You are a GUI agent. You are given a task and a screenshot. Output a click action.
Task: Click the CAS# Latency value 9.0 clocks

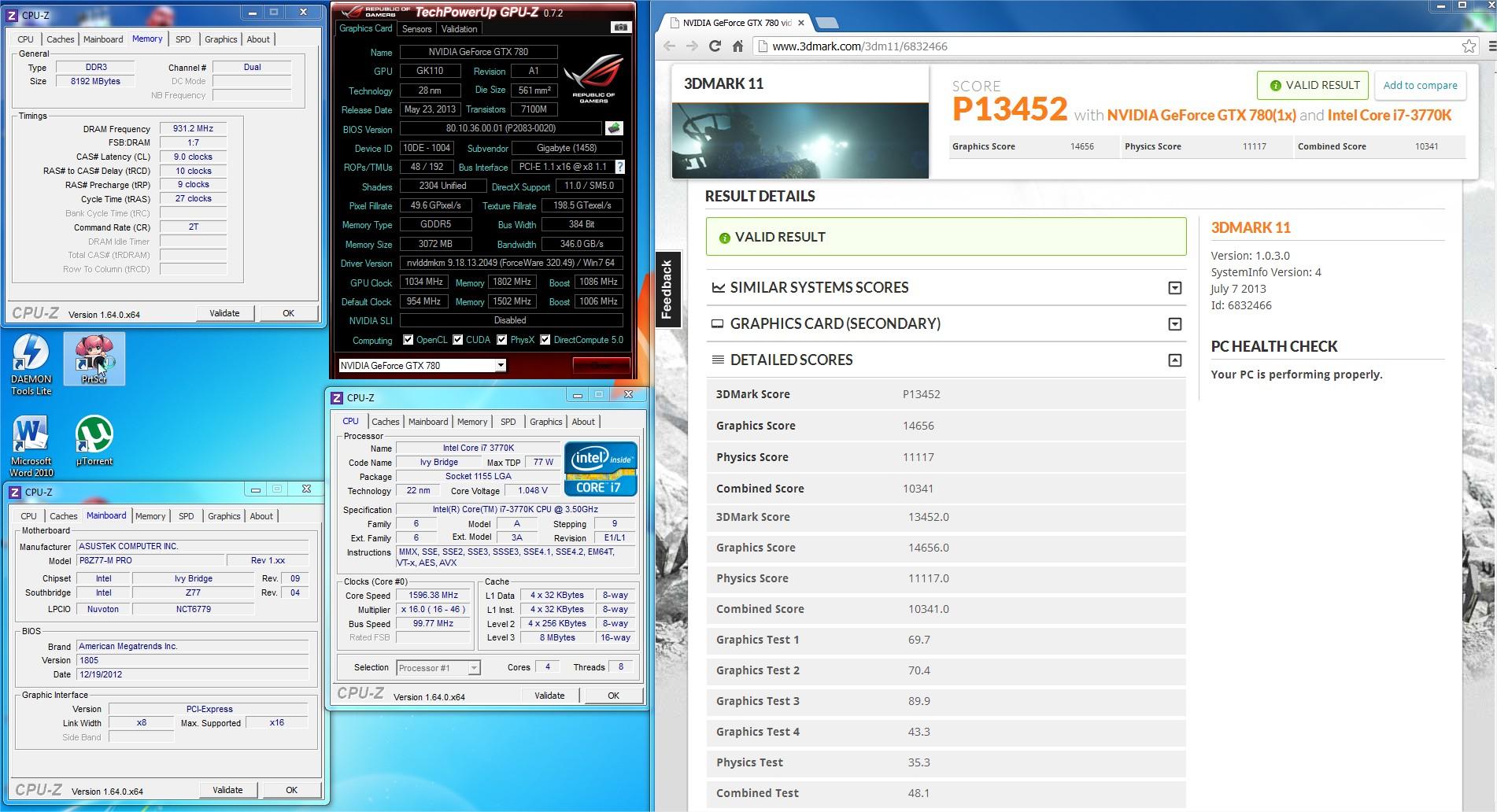click(193, 157)
